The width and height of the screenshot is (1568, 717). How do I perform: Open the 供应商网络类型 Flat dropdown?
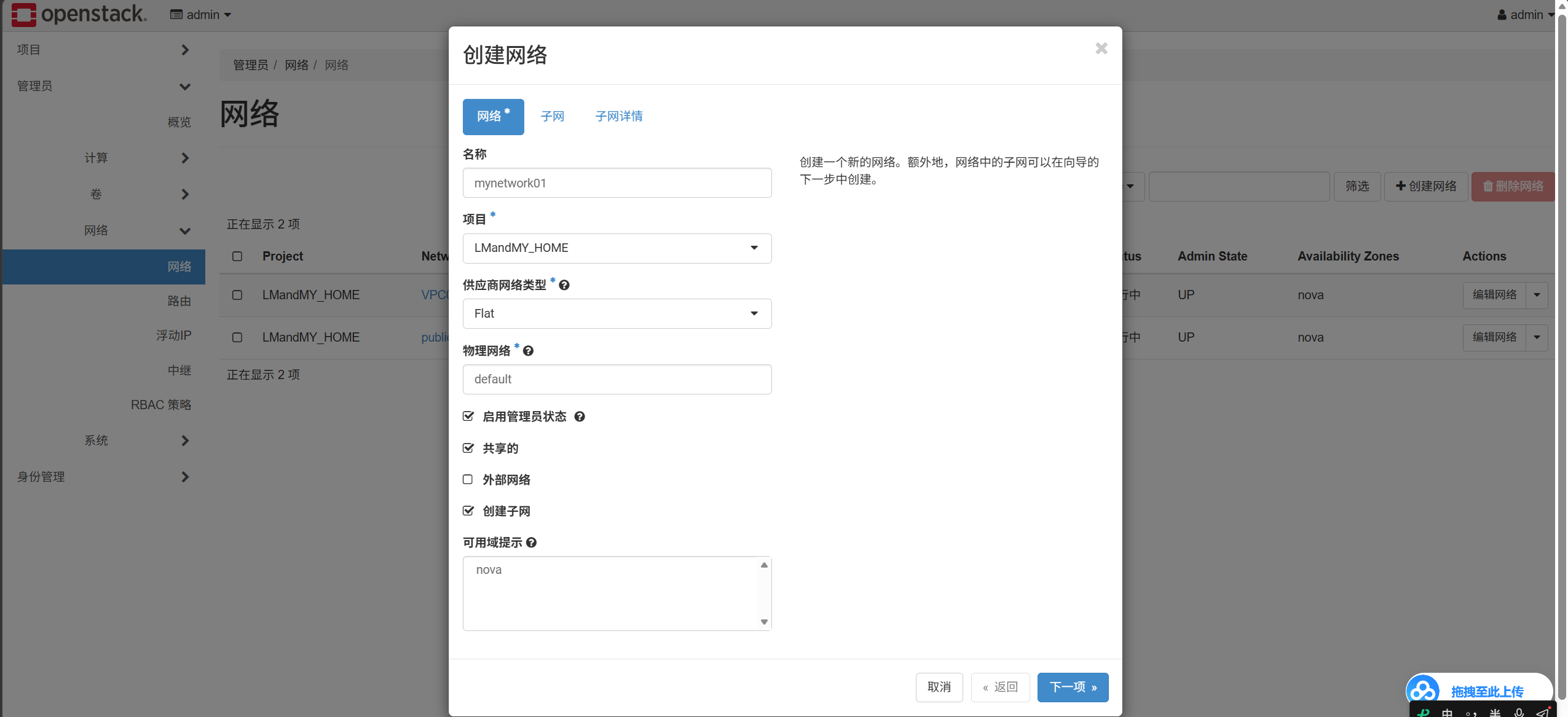(x=617, y=313)
